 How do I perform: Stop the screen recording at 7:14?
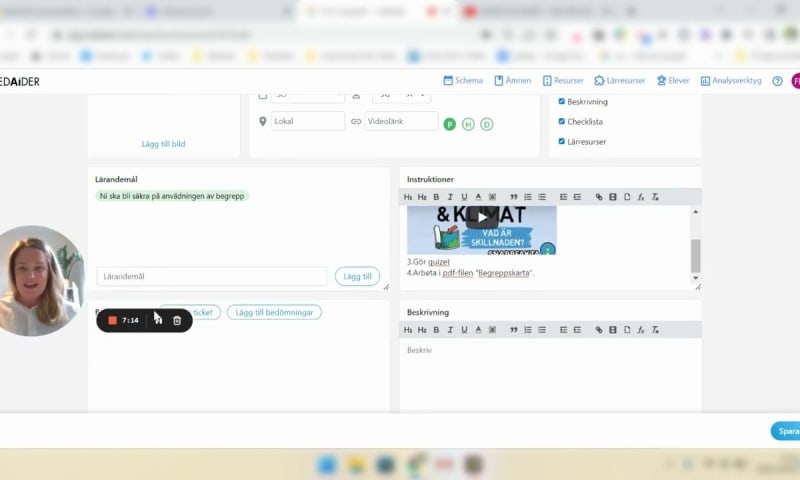pos(113,320)
